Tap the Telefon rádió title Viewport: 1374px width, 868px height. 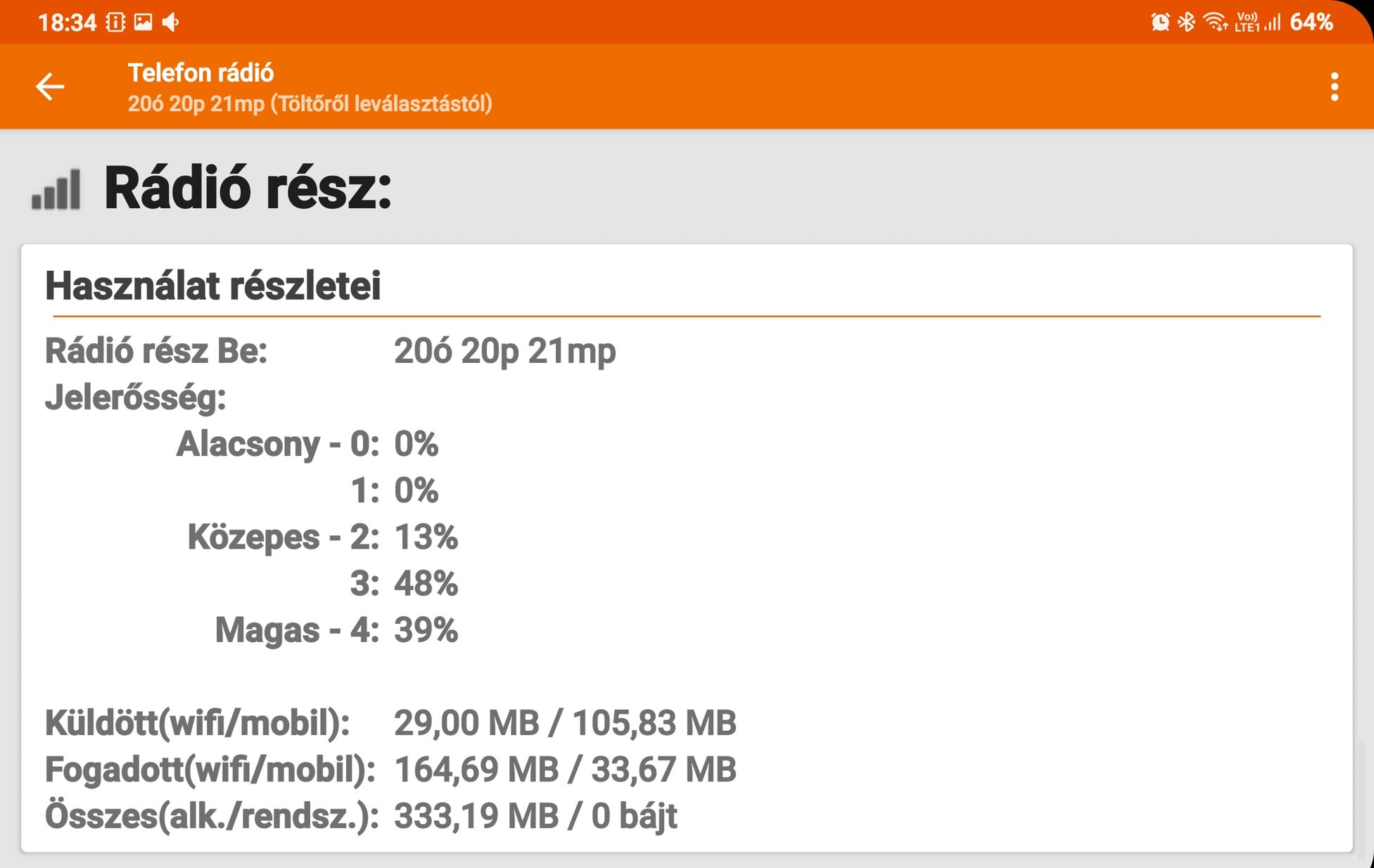point(201,73)
